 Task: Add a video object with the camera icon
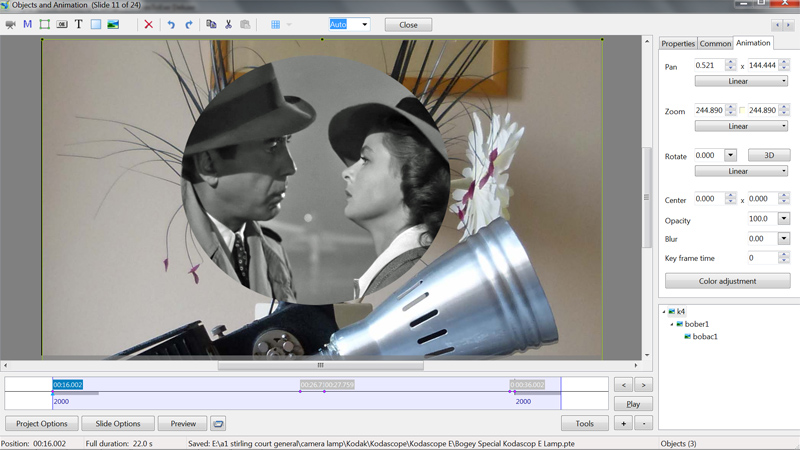(x=10, y=24)
